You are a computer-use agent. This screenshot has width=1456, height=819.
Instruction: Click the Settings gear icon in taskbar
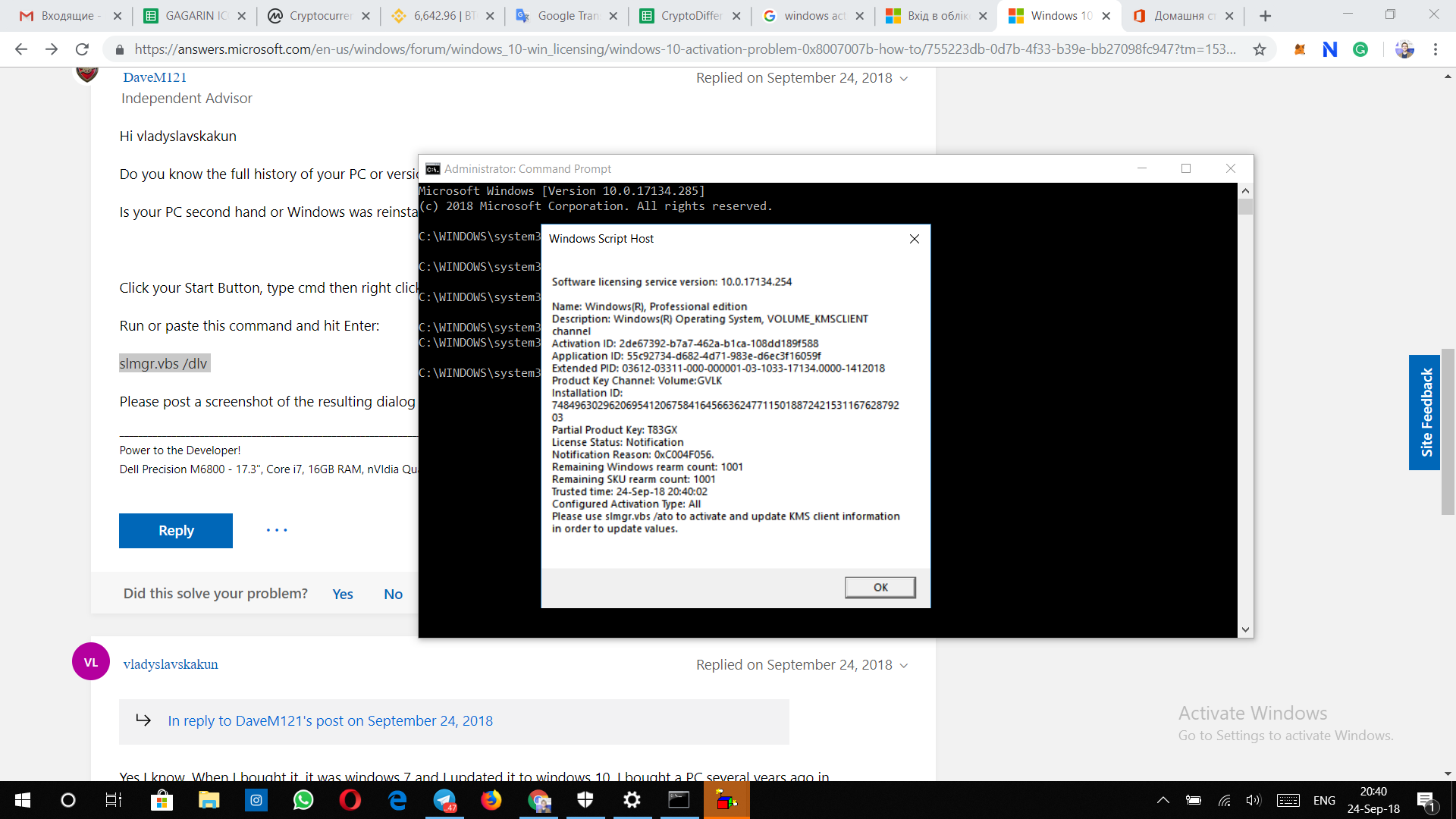pos(632,799)
